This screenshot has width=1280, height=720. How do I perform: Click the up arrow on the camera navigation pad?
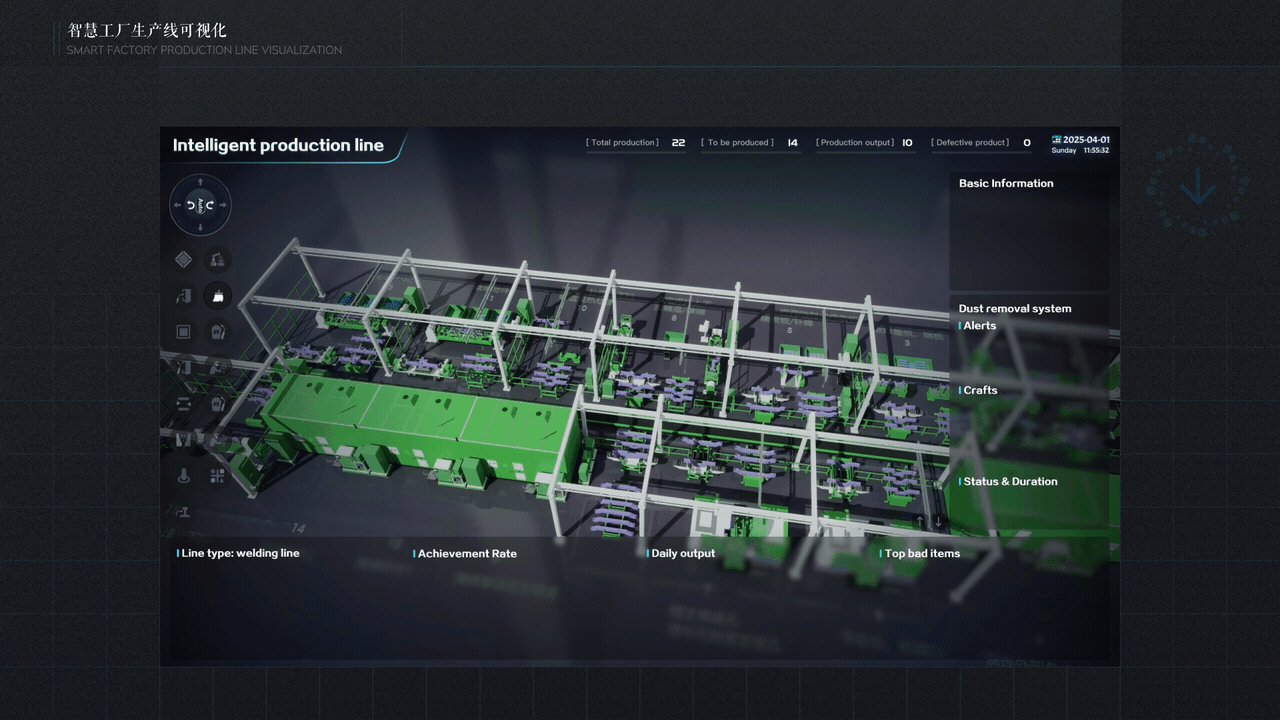point(200,182)
